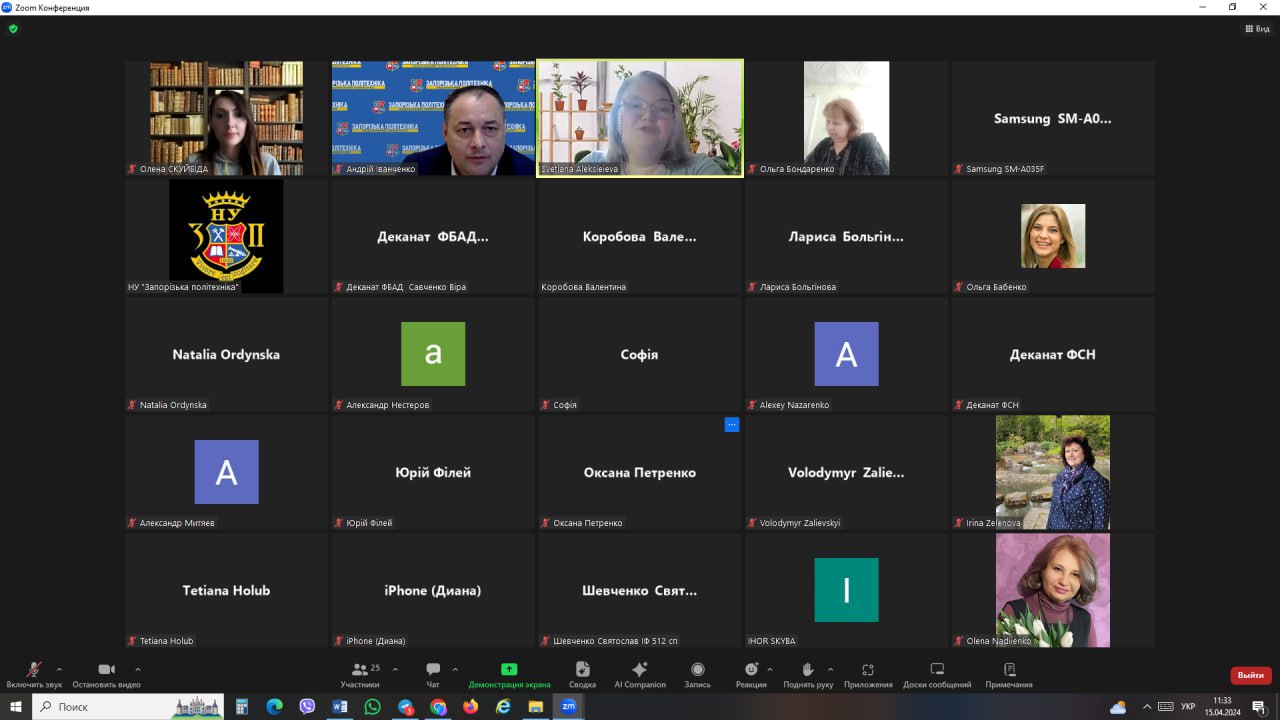
Task: Start recording with Запись button
Action: [x=697, y=674]
